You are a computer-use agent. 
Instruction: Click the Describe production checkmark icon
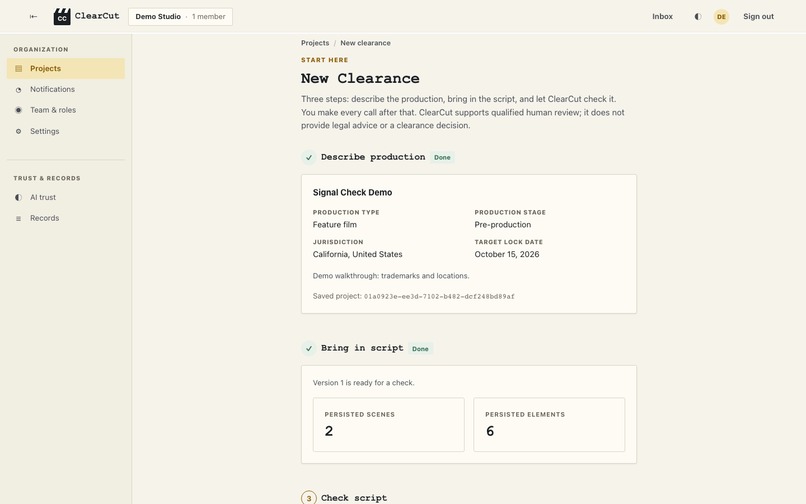308,157
